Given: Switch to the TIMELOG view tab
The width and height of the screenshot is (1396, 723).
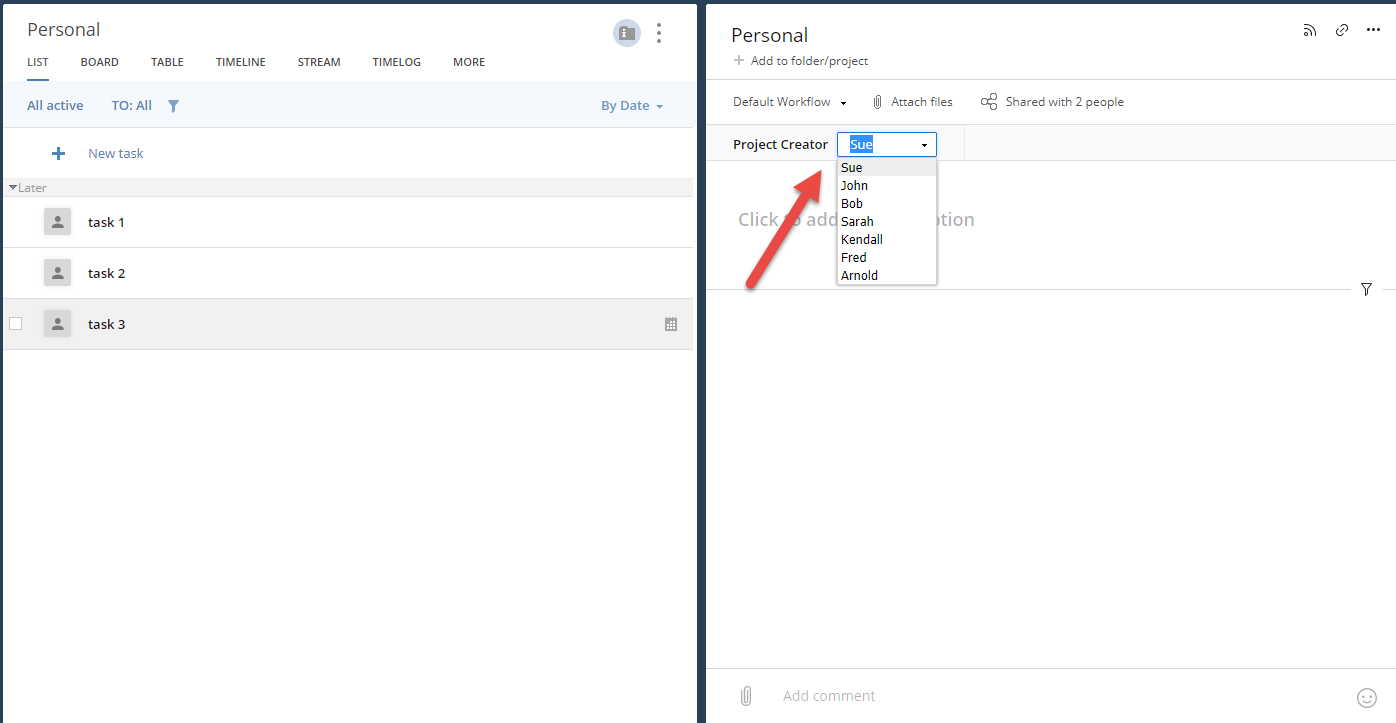Looking at the screenshot, I should (397, 62).
